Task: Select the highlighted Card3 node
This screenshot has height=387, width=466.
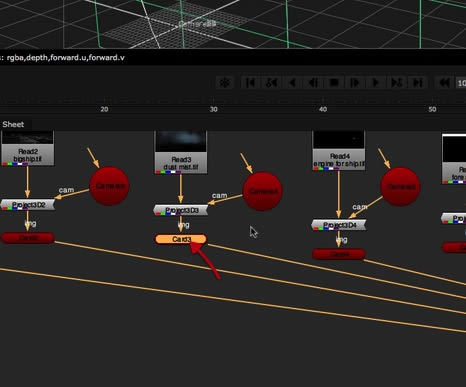Action: 181,239
